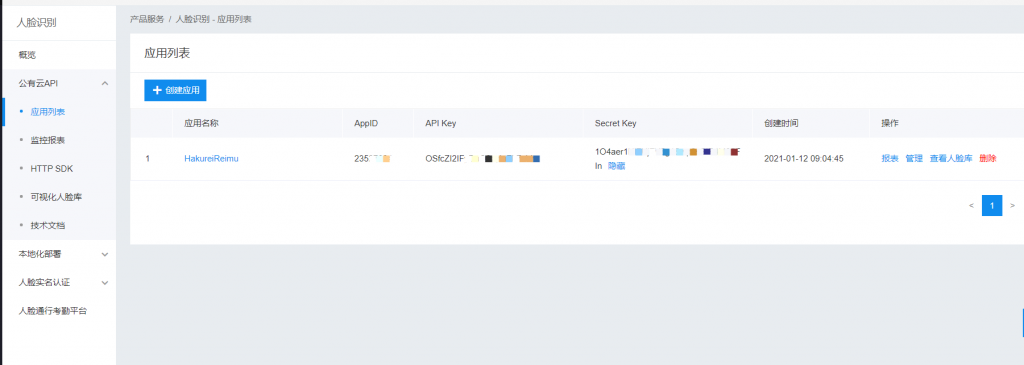
Task: Click the AppID value starting 235
Action: click(x=372, y=158)
